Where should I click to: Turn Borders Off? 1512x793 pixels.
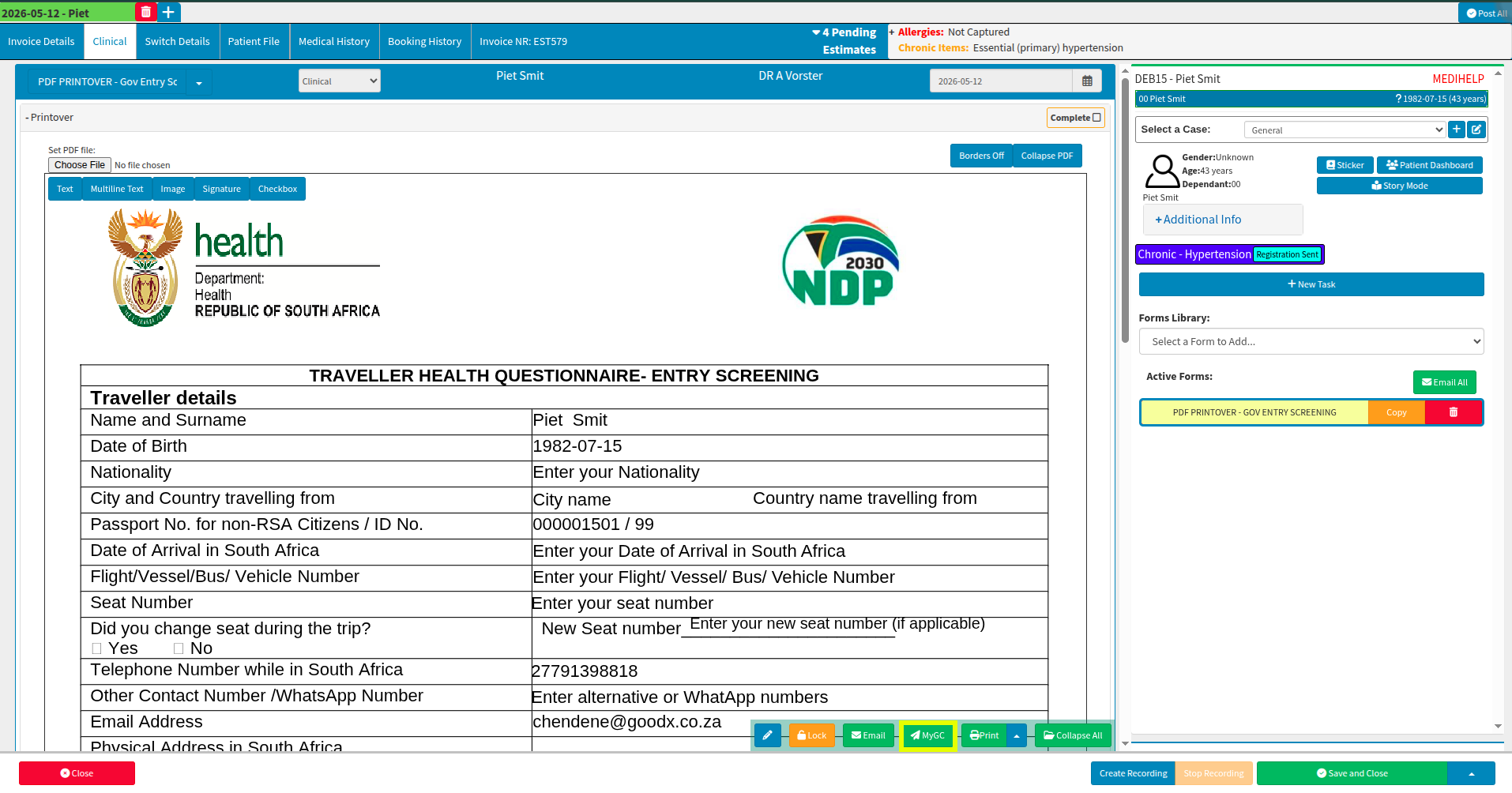(x=981, y=156)
